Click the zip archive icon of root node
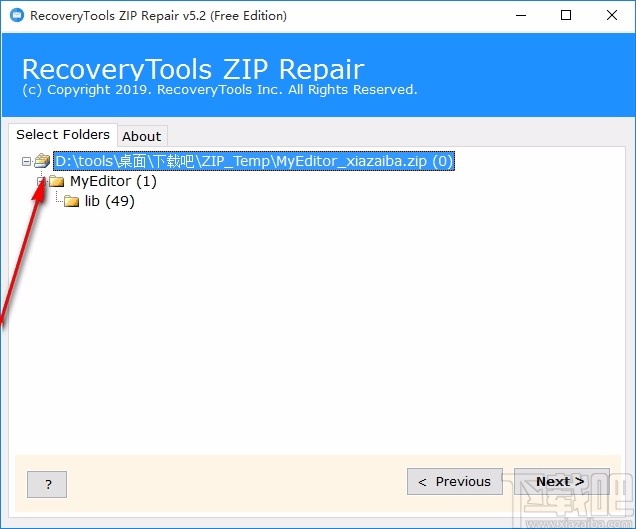 [42, 161]
